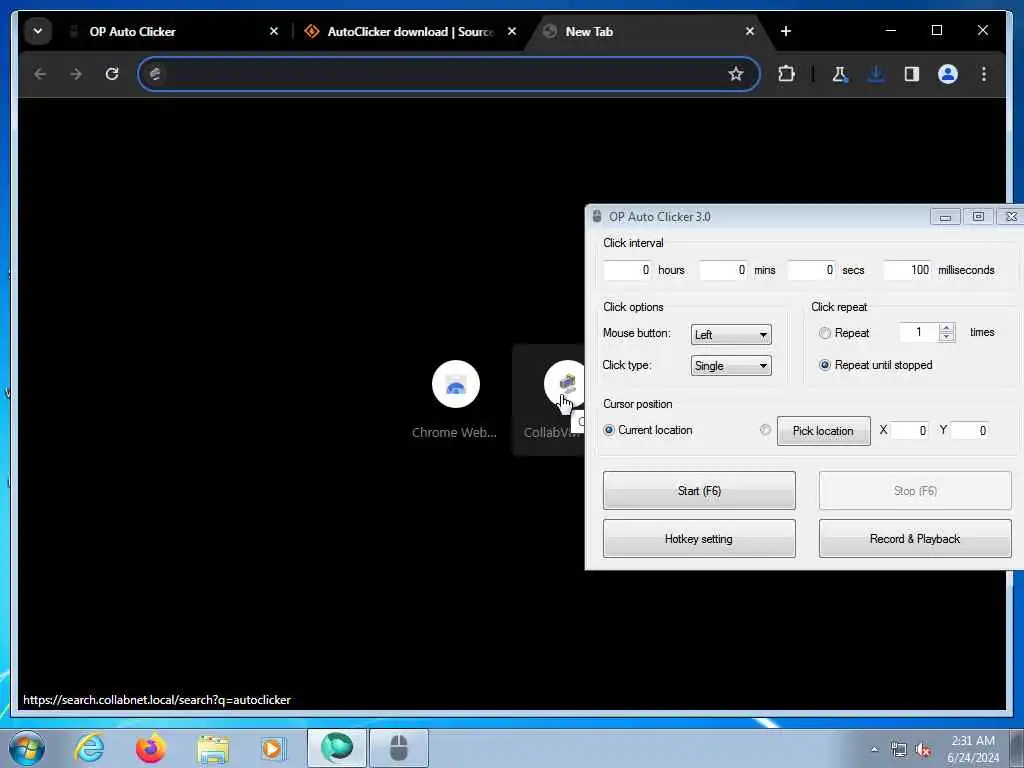Image resolution: width=1024 pixels, height=768 pixels.
Task: Show Chrome downloads with the download icon
Action: click(x=876, y=74)
